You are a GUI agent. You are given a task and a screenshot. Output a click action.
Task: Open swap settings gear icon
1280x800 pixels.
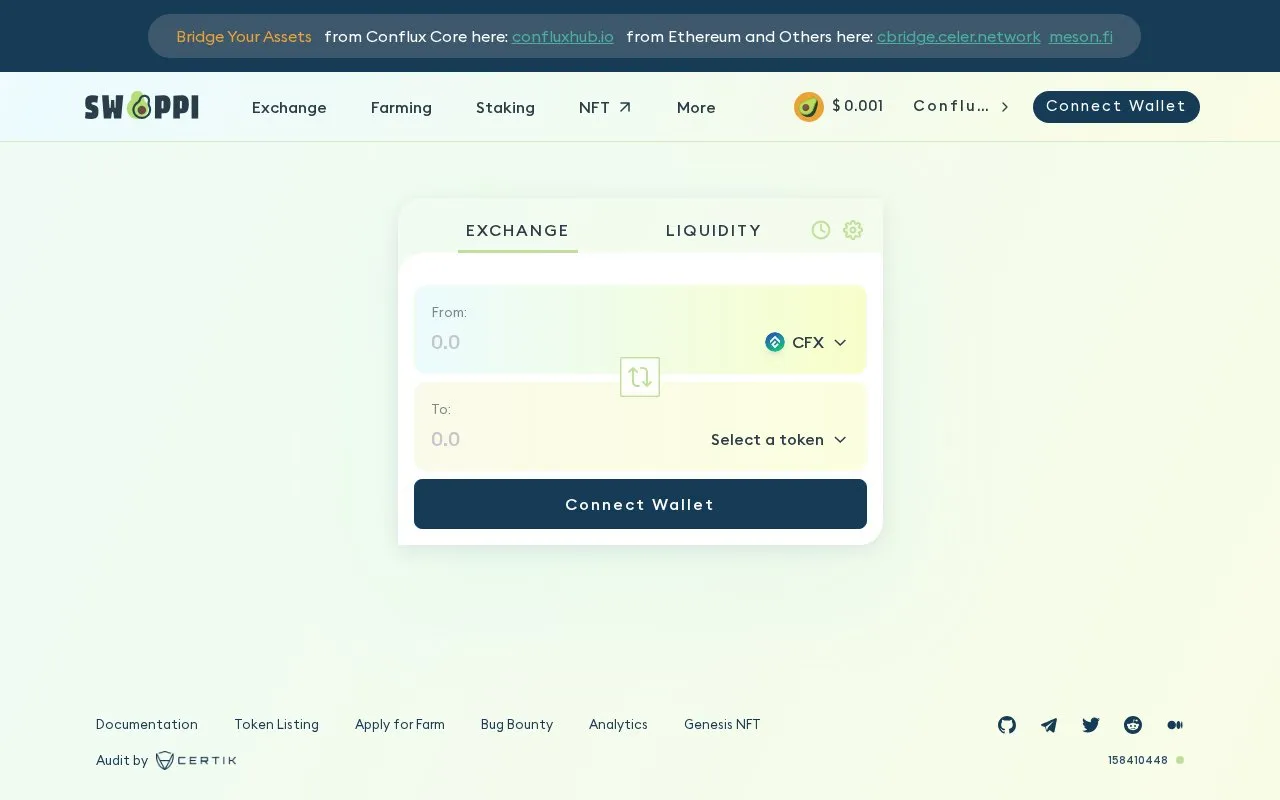coord(853,230)
